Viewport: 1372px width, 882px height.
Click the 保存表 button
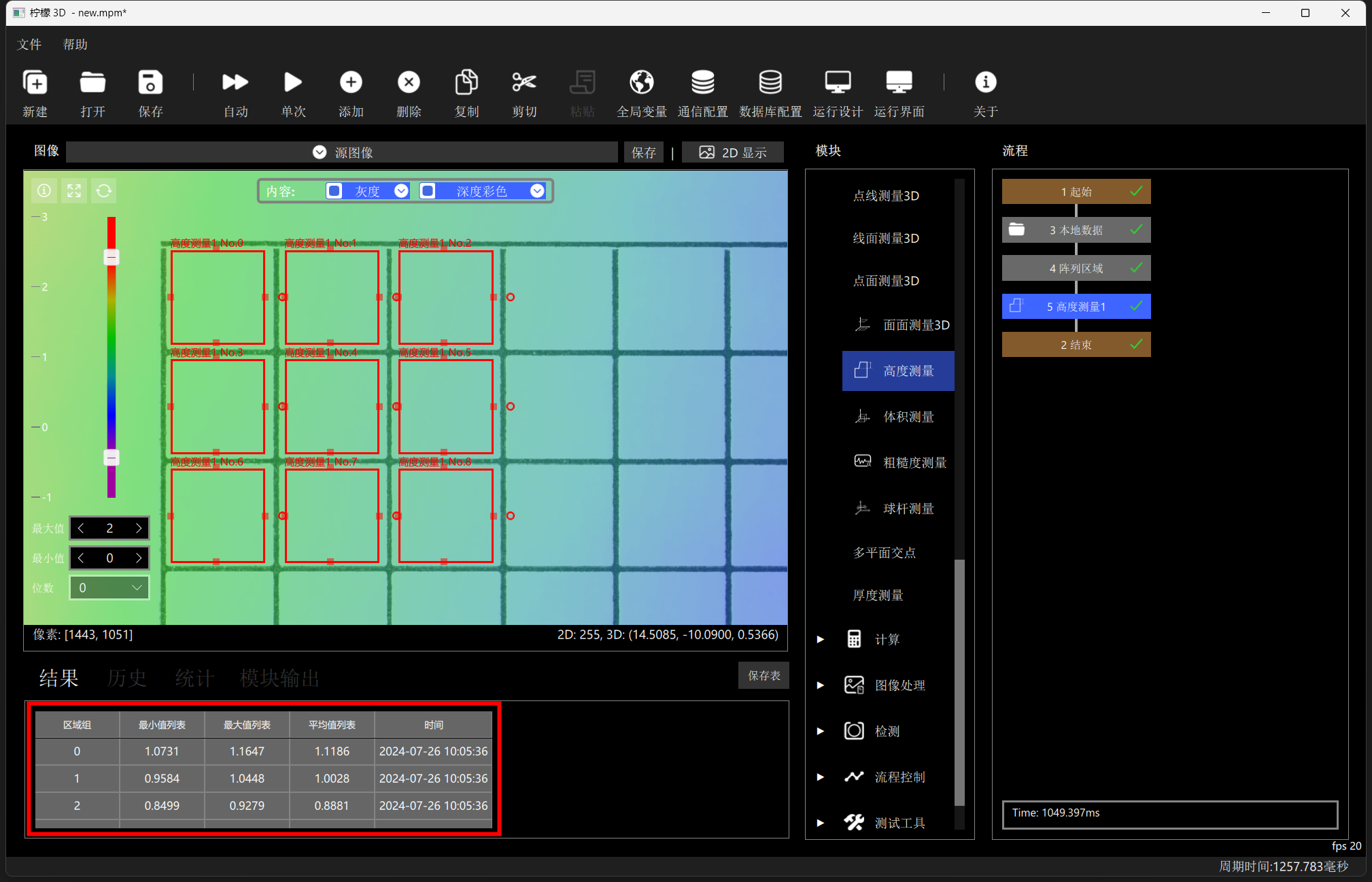coord(764,675)
